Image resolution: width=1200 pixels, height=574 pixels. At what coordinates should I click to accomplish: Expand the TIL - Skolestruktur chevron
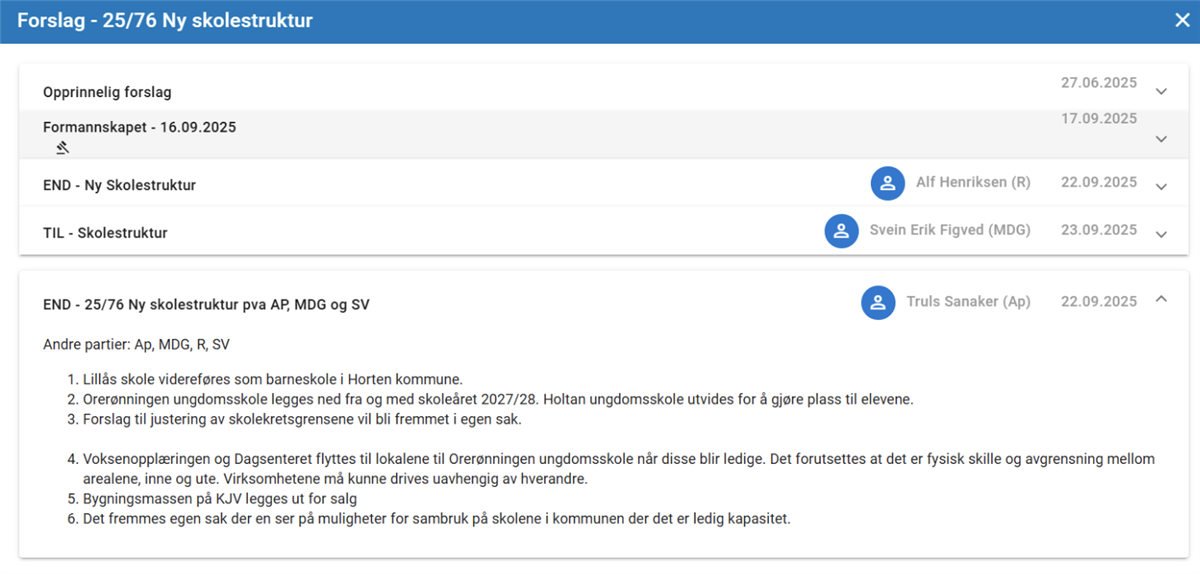tap(1161, 234)
